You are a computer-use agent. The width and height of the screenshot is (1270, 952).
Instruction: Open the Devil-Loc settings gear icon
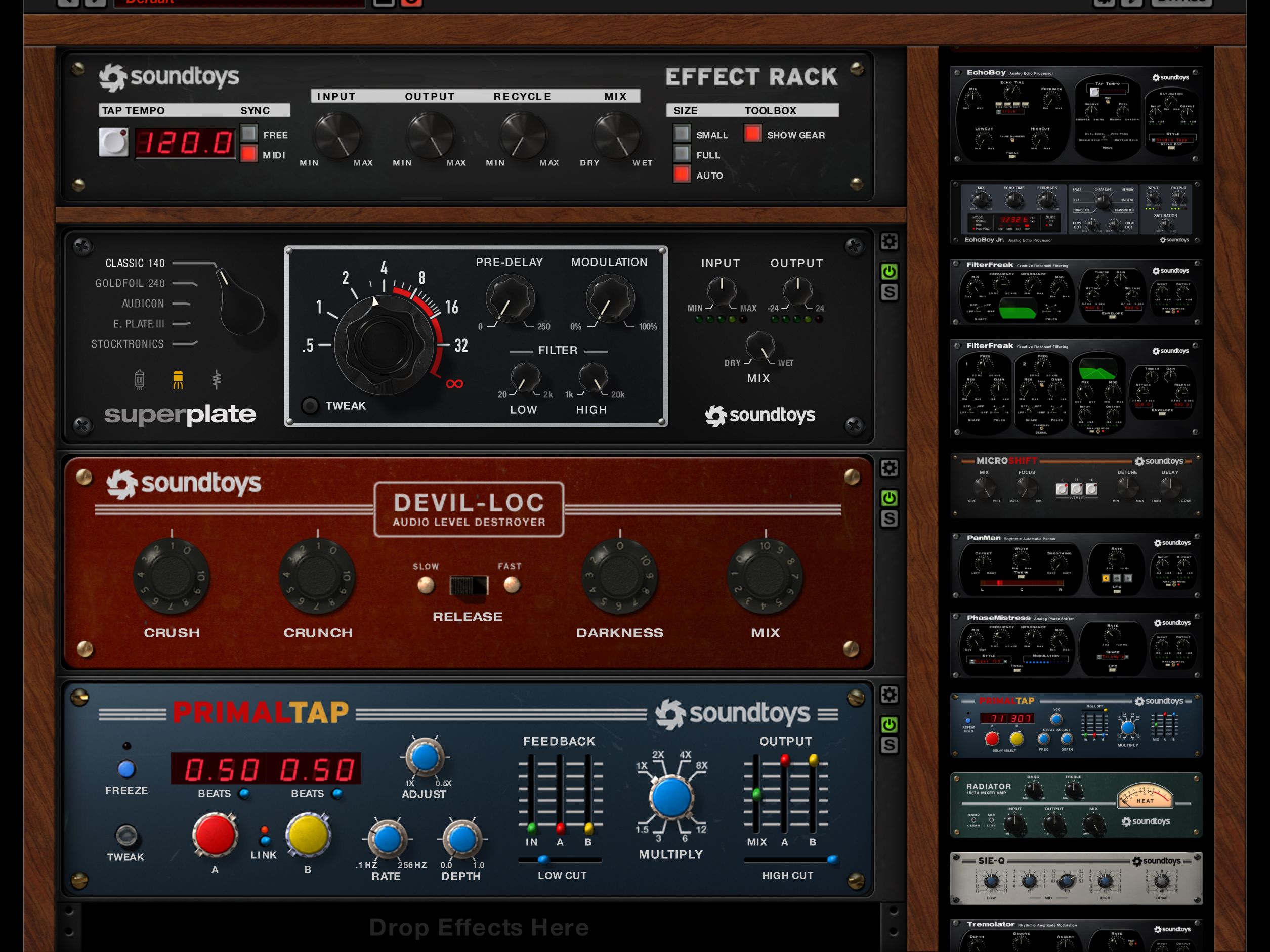[889, 468]
